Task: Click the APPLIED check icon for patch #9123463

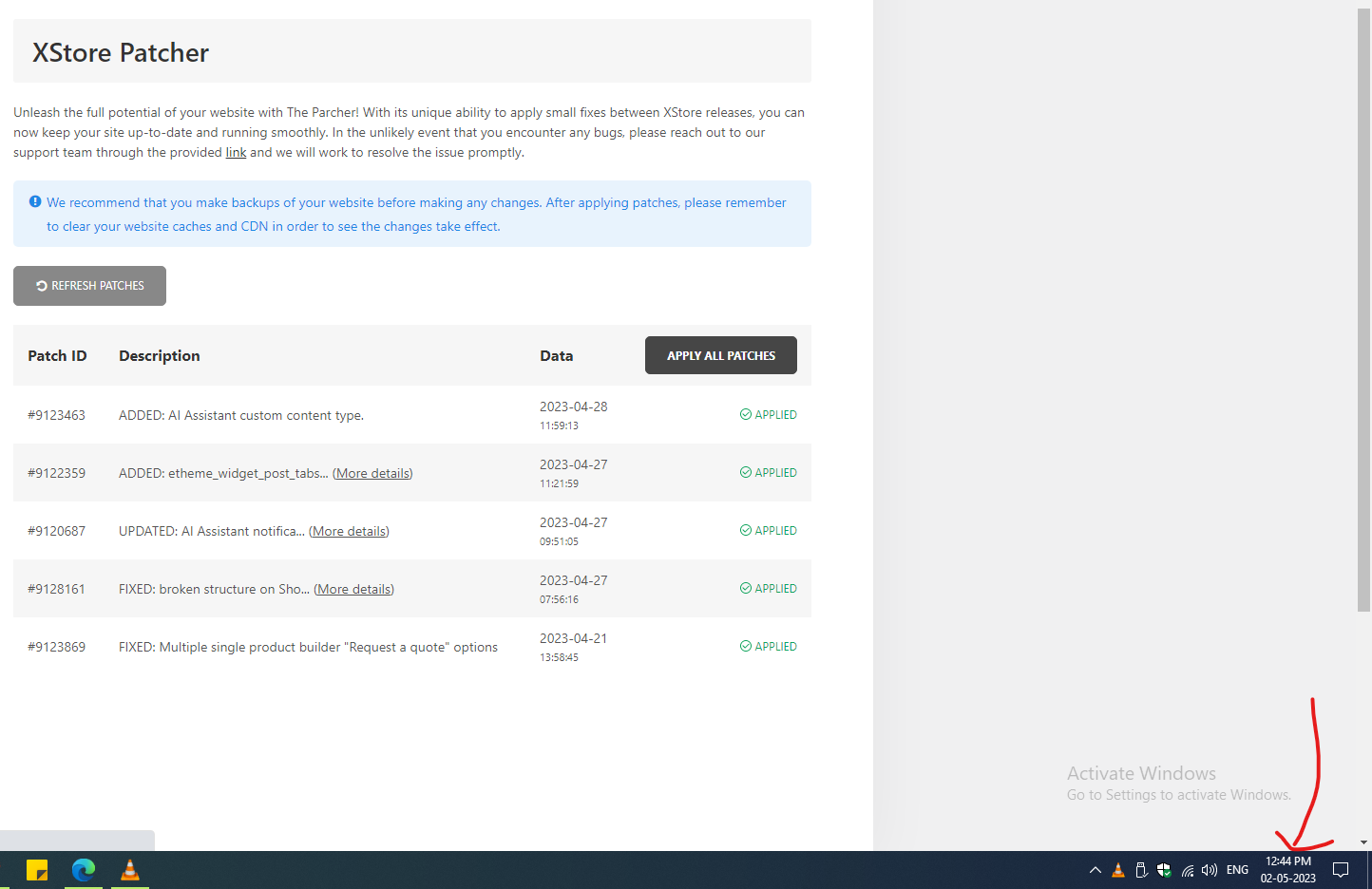Action: point(746,414)
